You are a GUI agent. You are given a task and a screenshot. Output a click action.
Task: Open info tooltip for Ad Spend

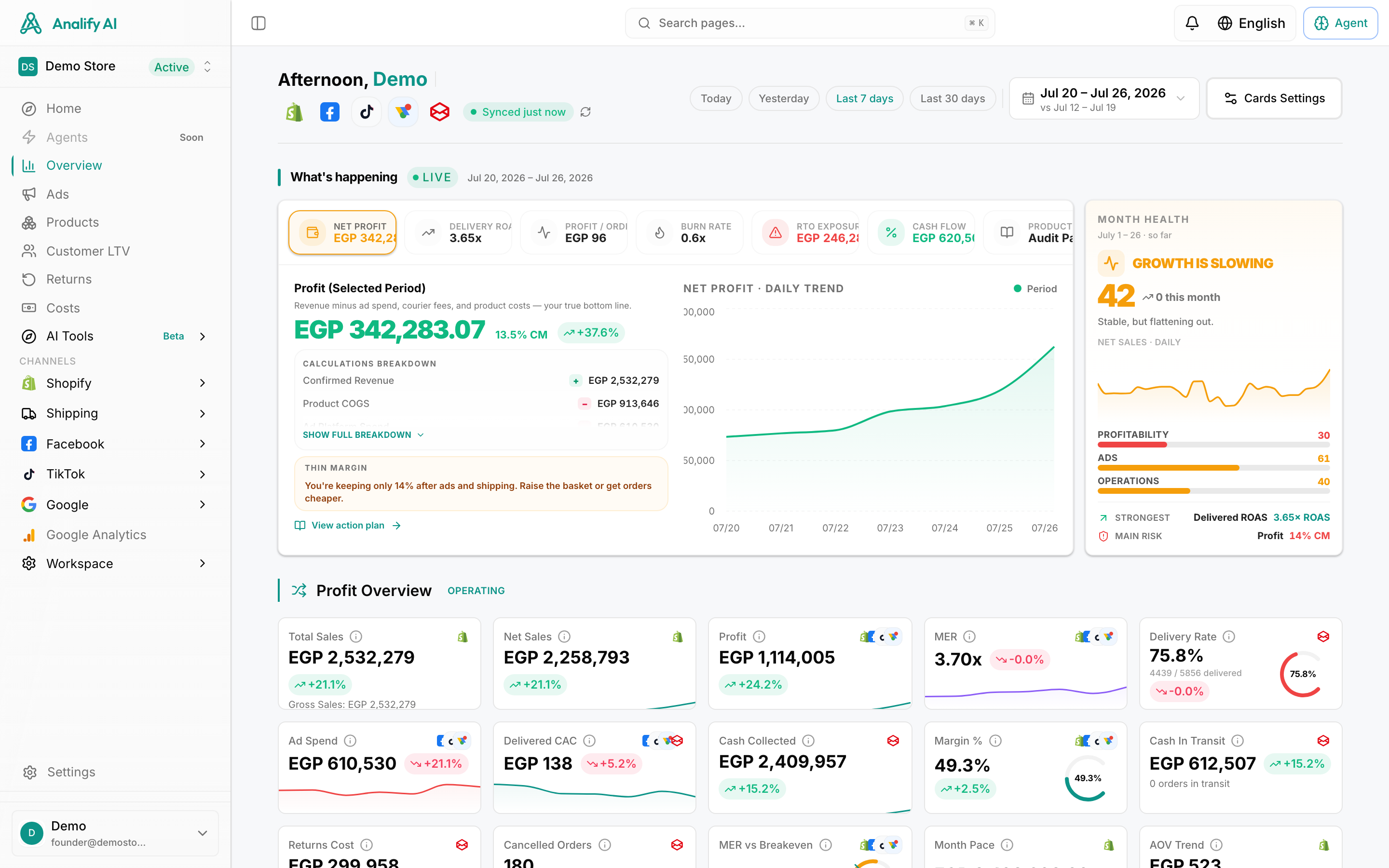[x=350, y=741]
